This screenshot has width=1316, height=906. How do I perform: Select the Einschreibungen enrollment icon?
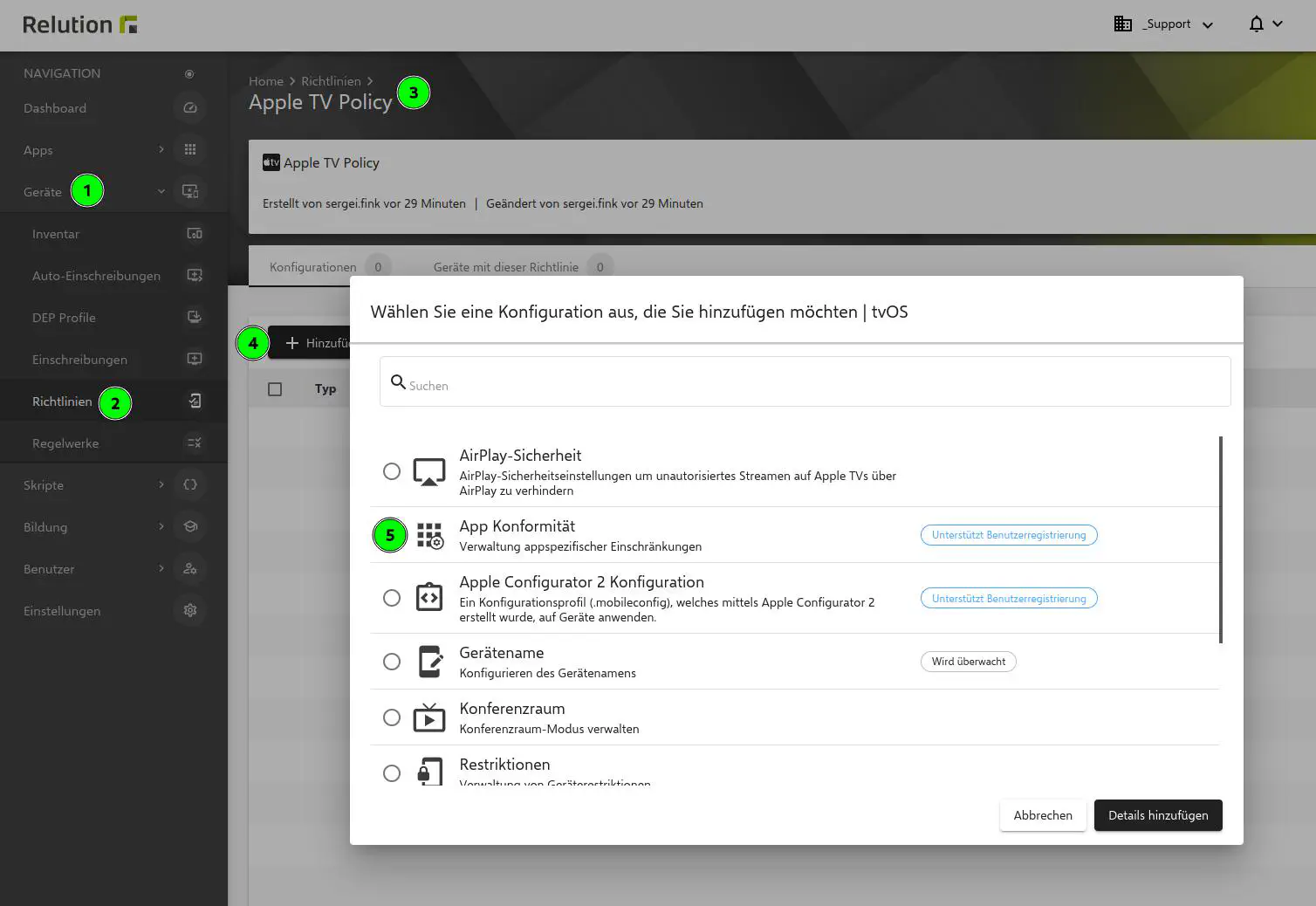pyautogui.click(x=195, y=359)
